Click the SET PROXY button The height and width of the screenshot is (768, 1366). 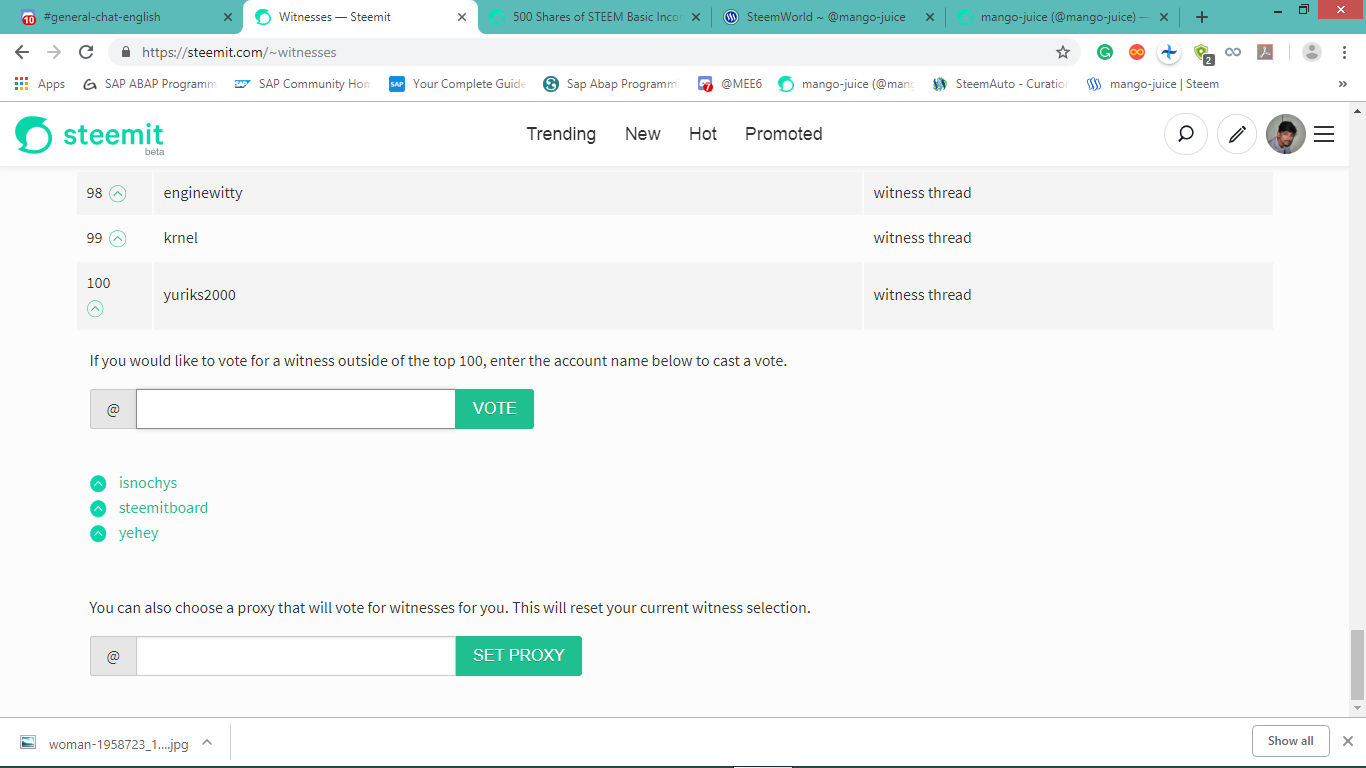(x=519, y=656)
